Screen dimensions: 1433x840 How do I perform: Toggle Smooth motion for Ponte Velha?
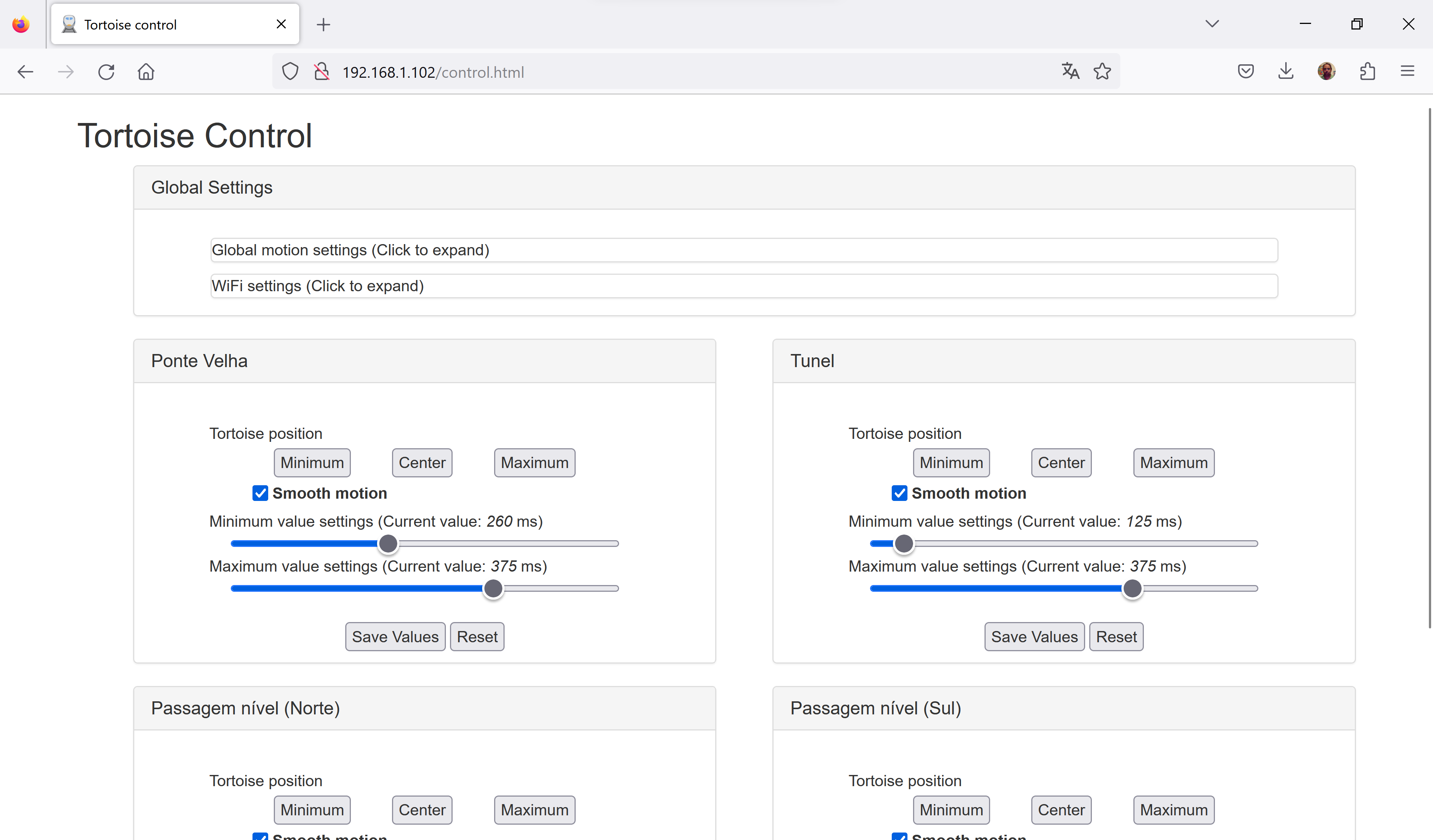(x=260, y=493)
